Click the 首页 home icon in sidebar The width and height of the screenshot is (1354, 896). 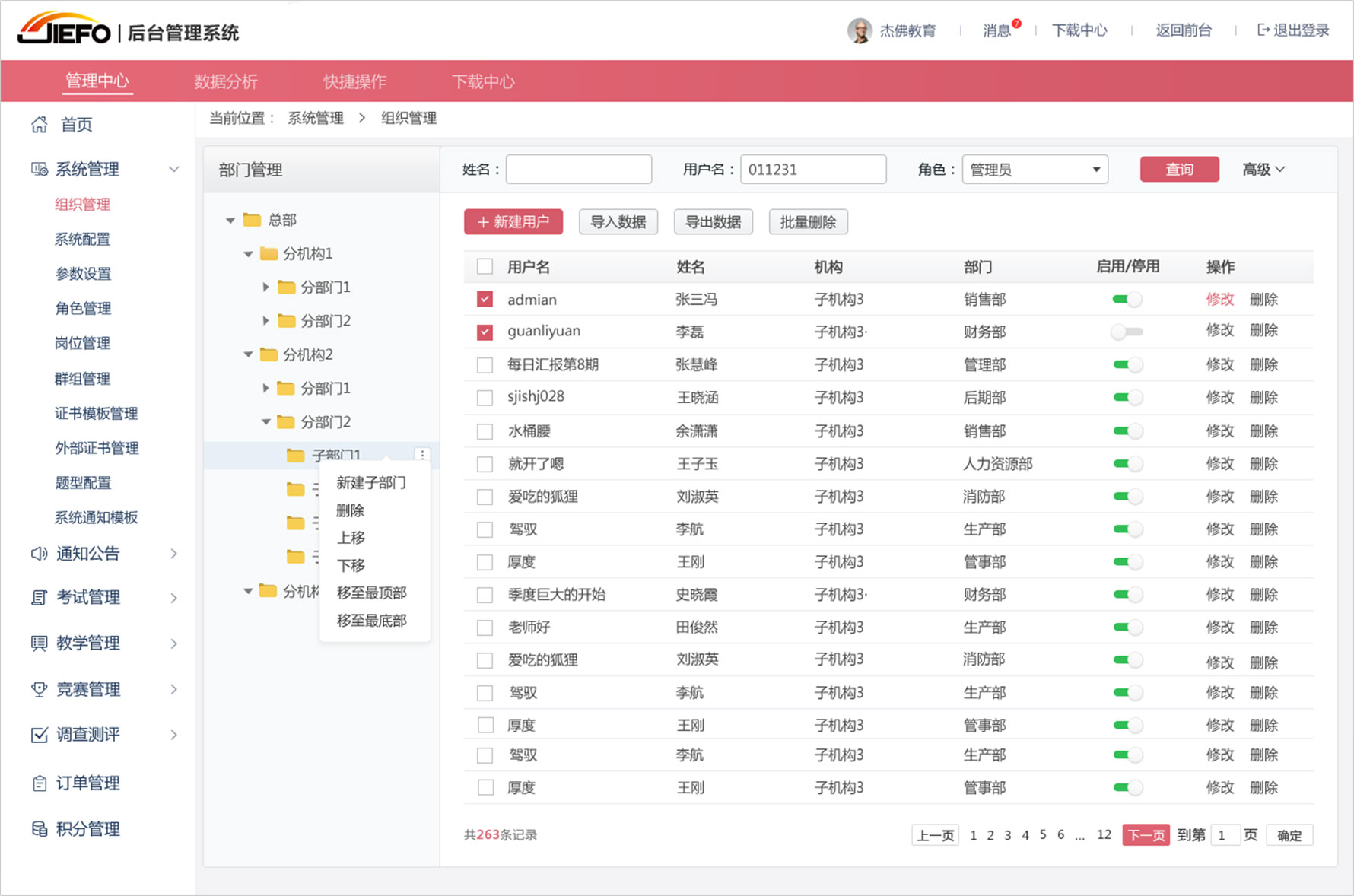click(x=40, y=124)
